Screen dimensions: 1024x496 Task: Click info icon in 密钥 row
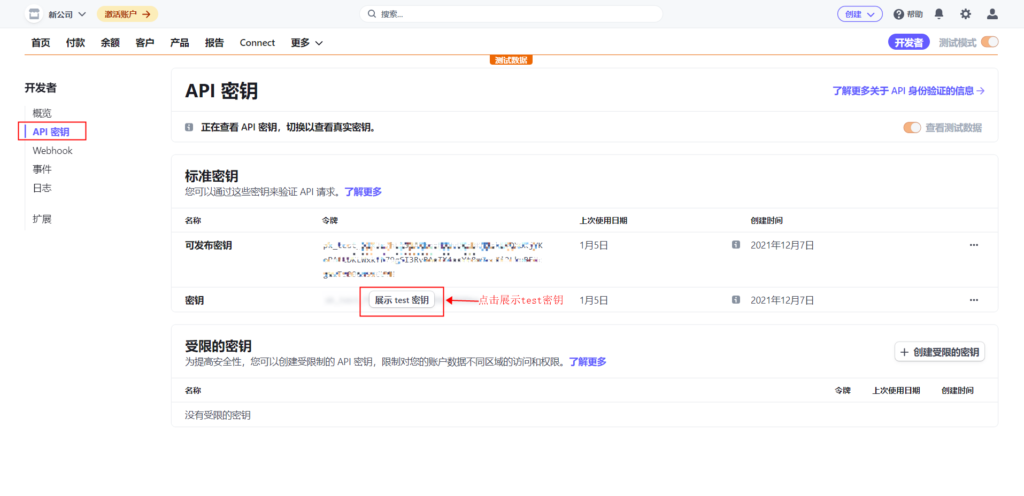tap(736, 300)
